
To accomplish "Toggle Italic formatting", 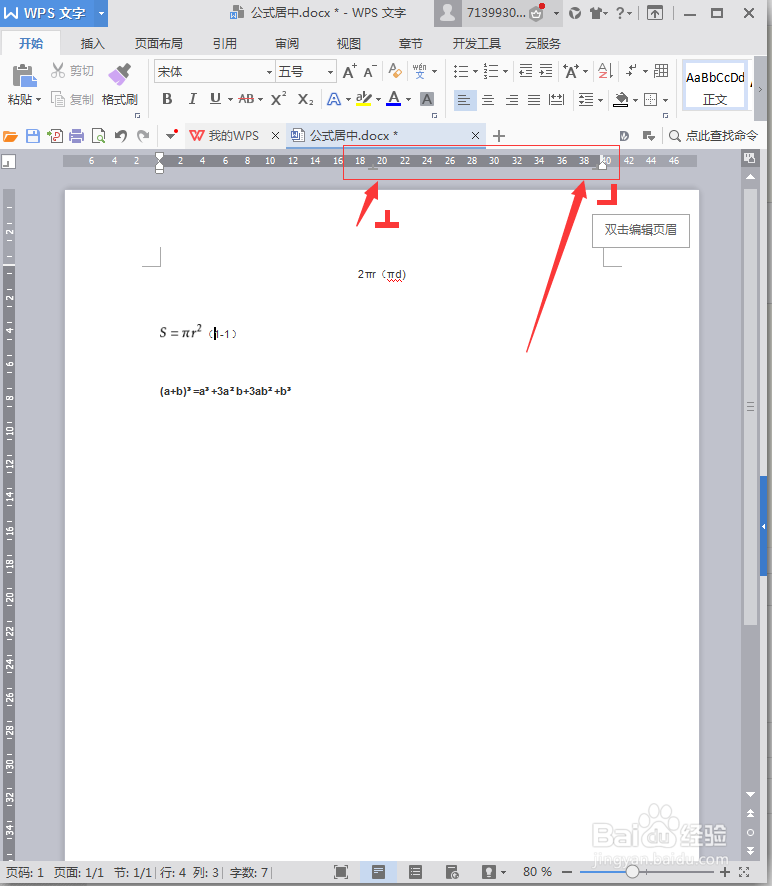I will coord(192,99).
